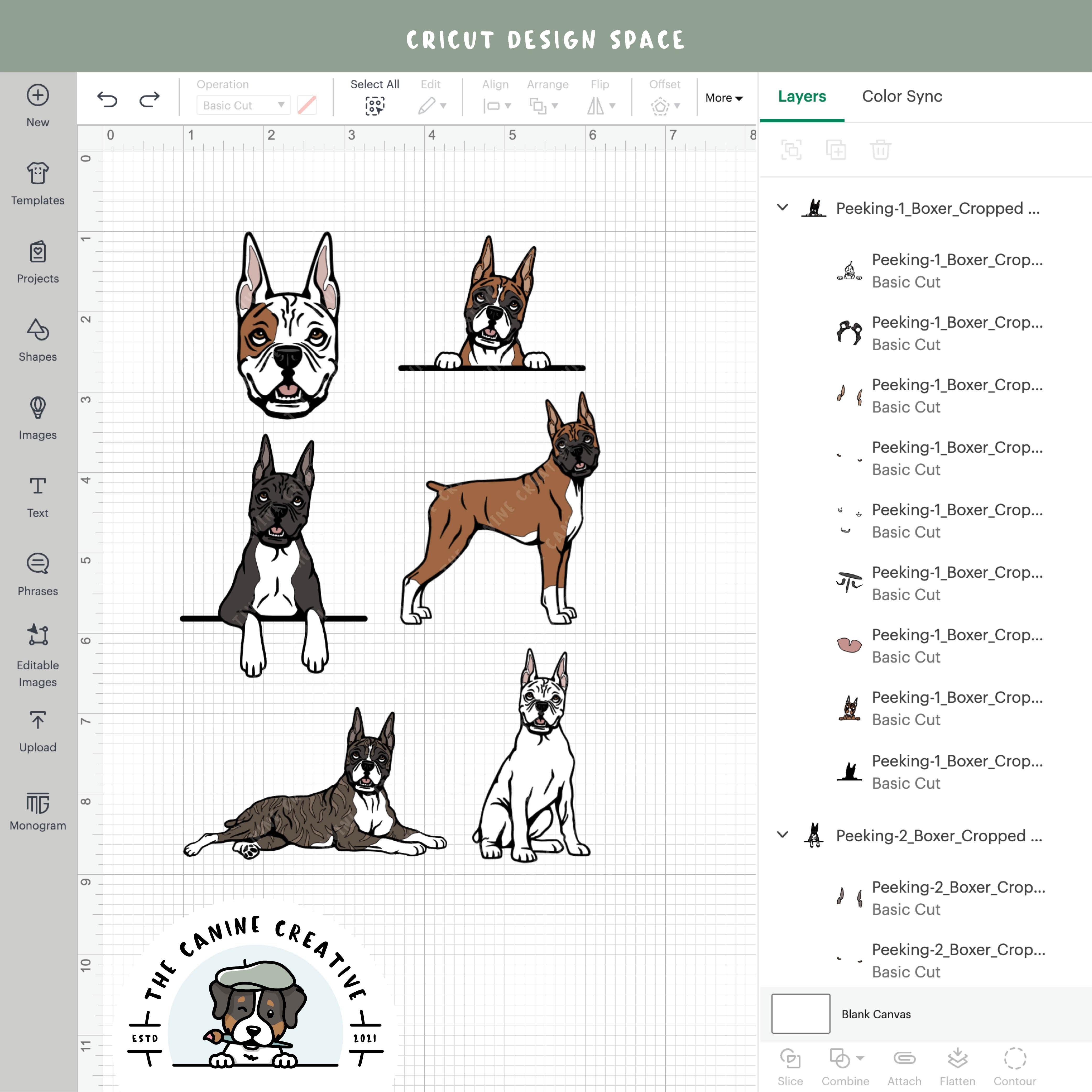Open the Operation dropdown showing Basic Cut
1092x1092 pixels.
(242, 105)
